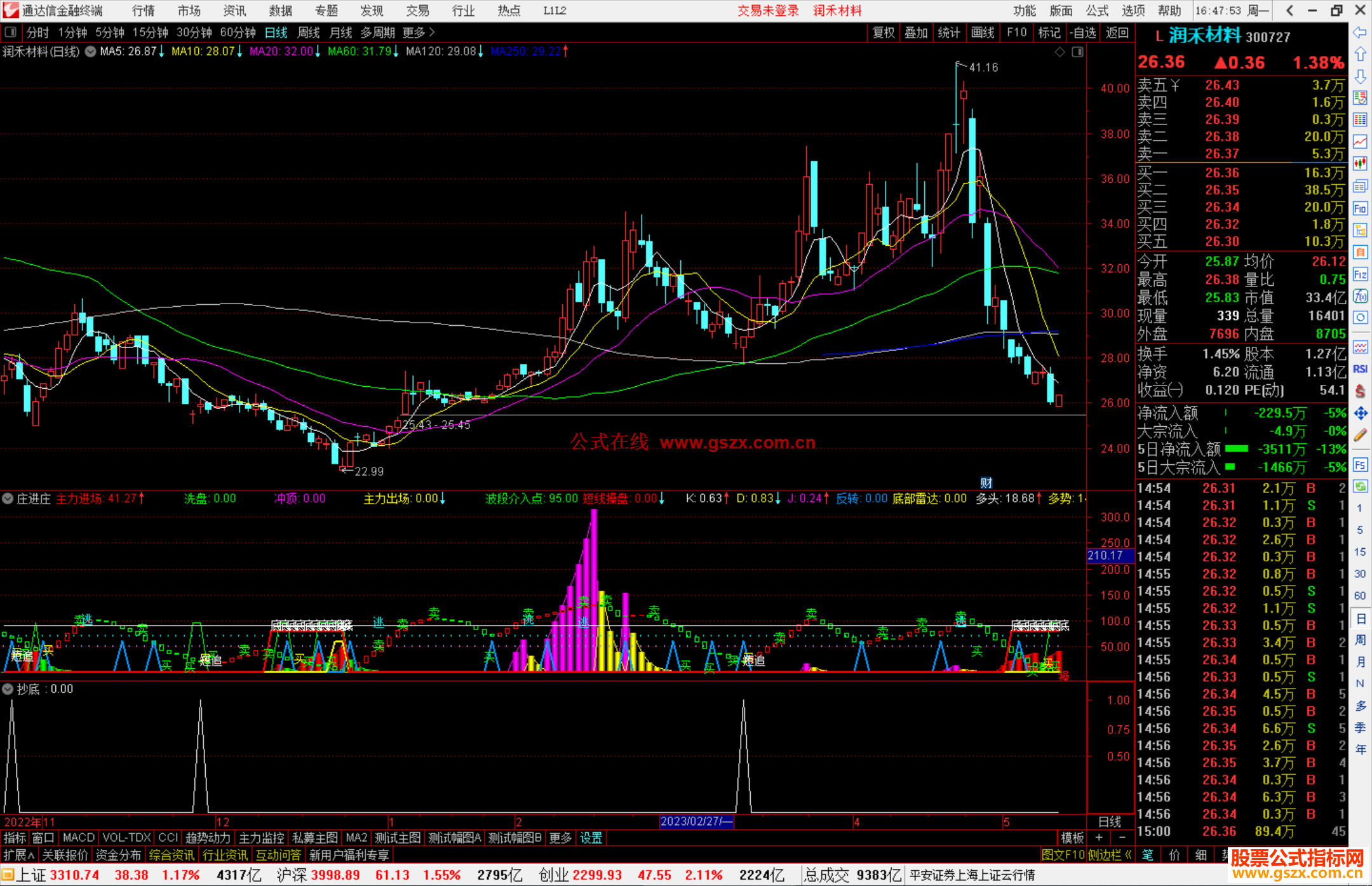Open the 公式 menu
The height and width of the screenshot is (886, 1372).
[x=1096, y=11]
